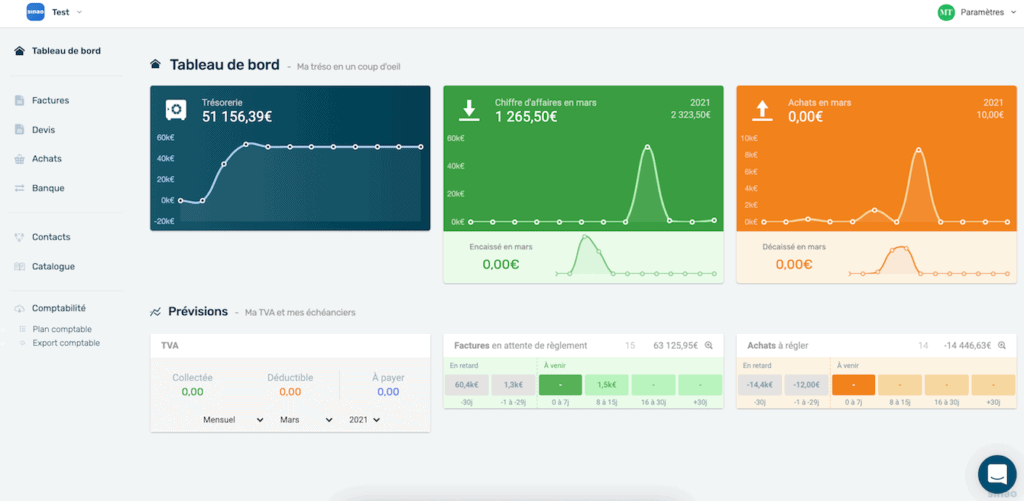Open Banque in the sidebar
The image size is (1024, 501).
coord(48,188)
